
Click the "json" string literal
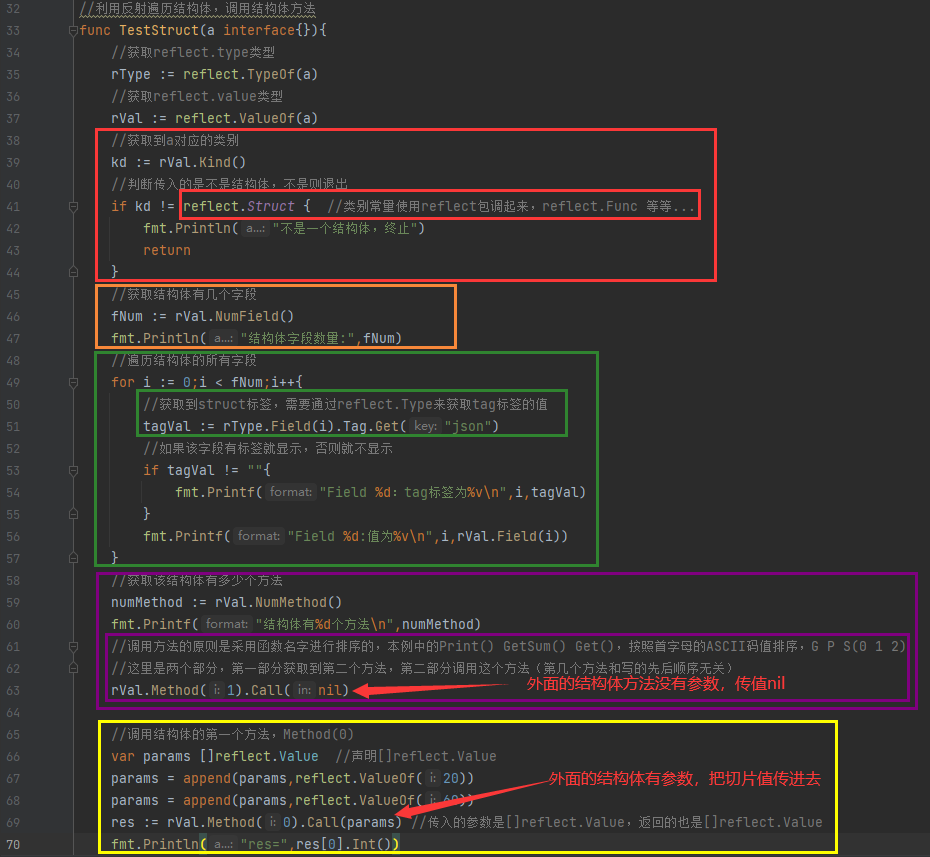point(468,426)
